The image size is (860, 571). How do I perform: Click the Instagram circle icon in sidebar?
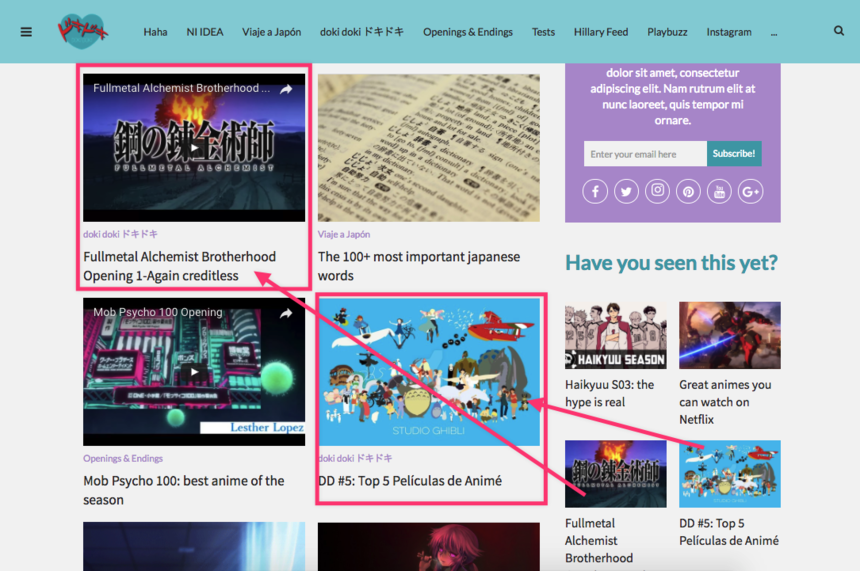657,191
